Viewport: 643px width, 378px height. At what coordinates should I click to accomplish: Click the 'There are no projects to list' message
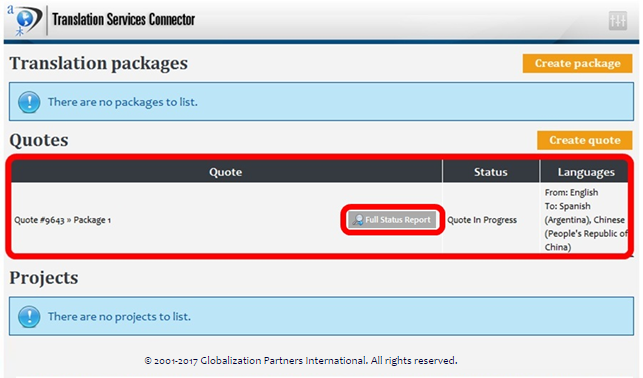[x=119, y=317]
